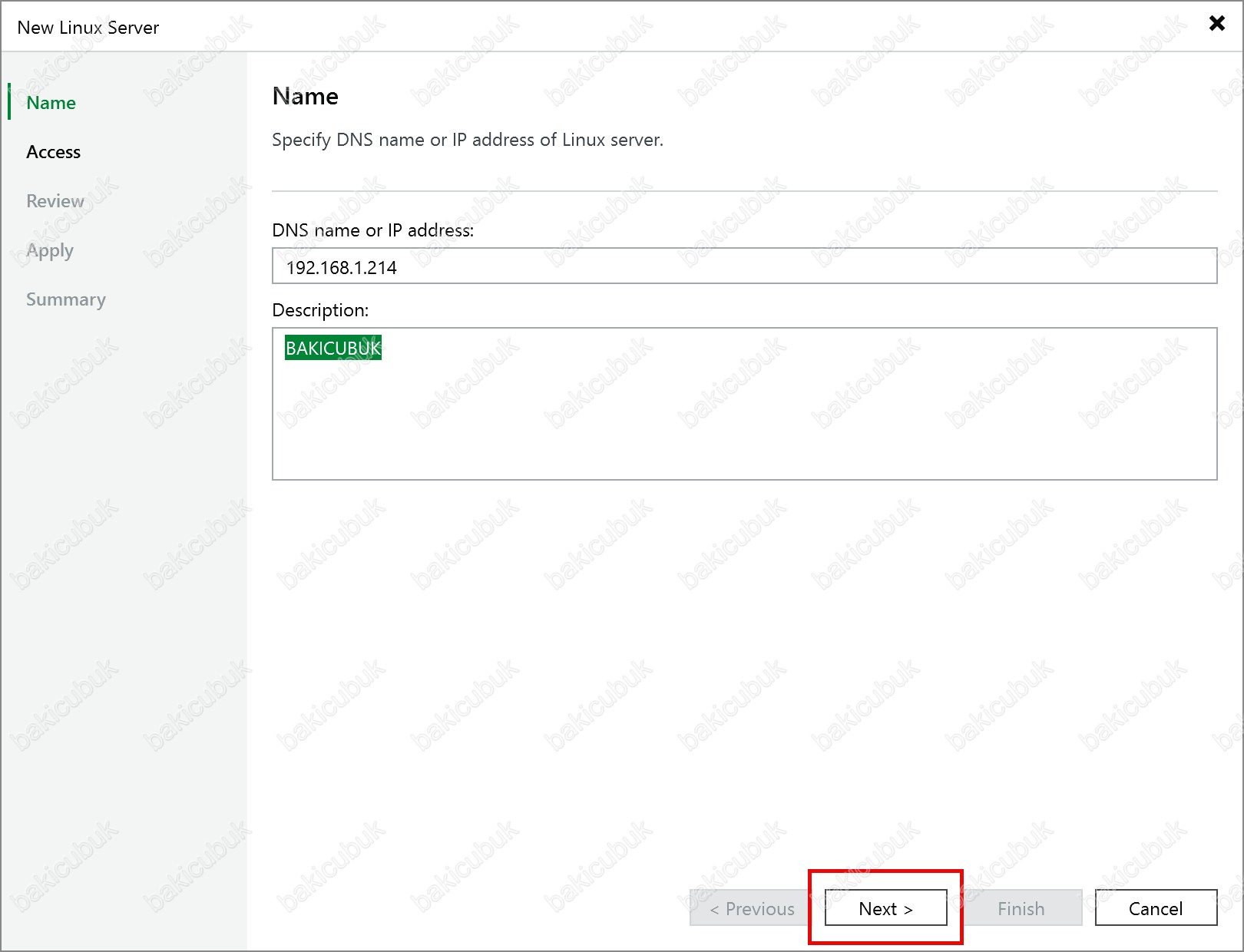1244x952 pixels.
Task: Select the Name step in the sidebar
Action: pos(51,103)
